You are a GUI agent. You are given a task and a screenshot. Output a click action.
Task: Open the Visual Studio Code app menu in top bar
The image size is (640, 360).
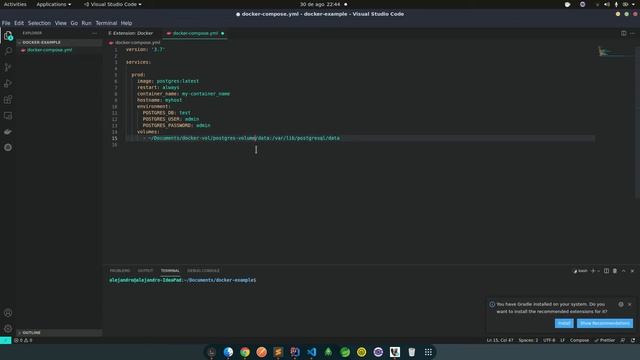(x=113, y=4)
